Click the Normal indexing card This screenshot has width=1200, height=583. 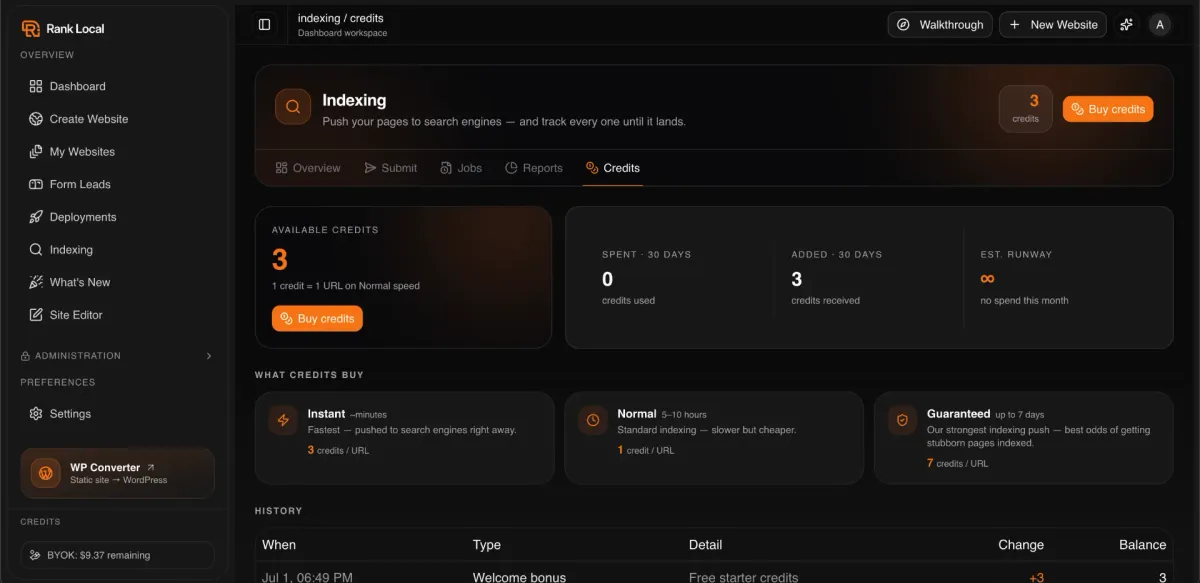coord(714,438)
